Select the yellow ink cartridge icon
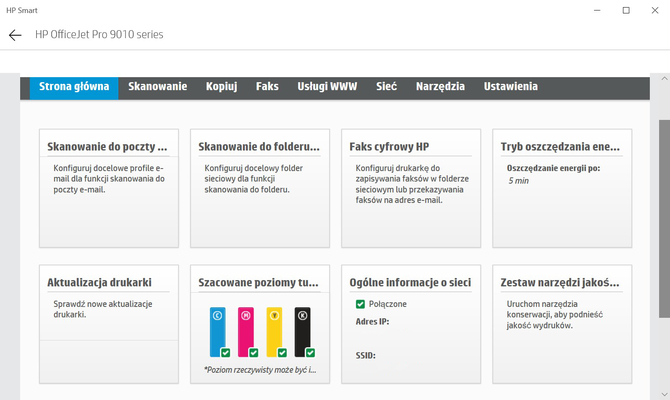This screenshot has height=400, width=670. point(274,332)
